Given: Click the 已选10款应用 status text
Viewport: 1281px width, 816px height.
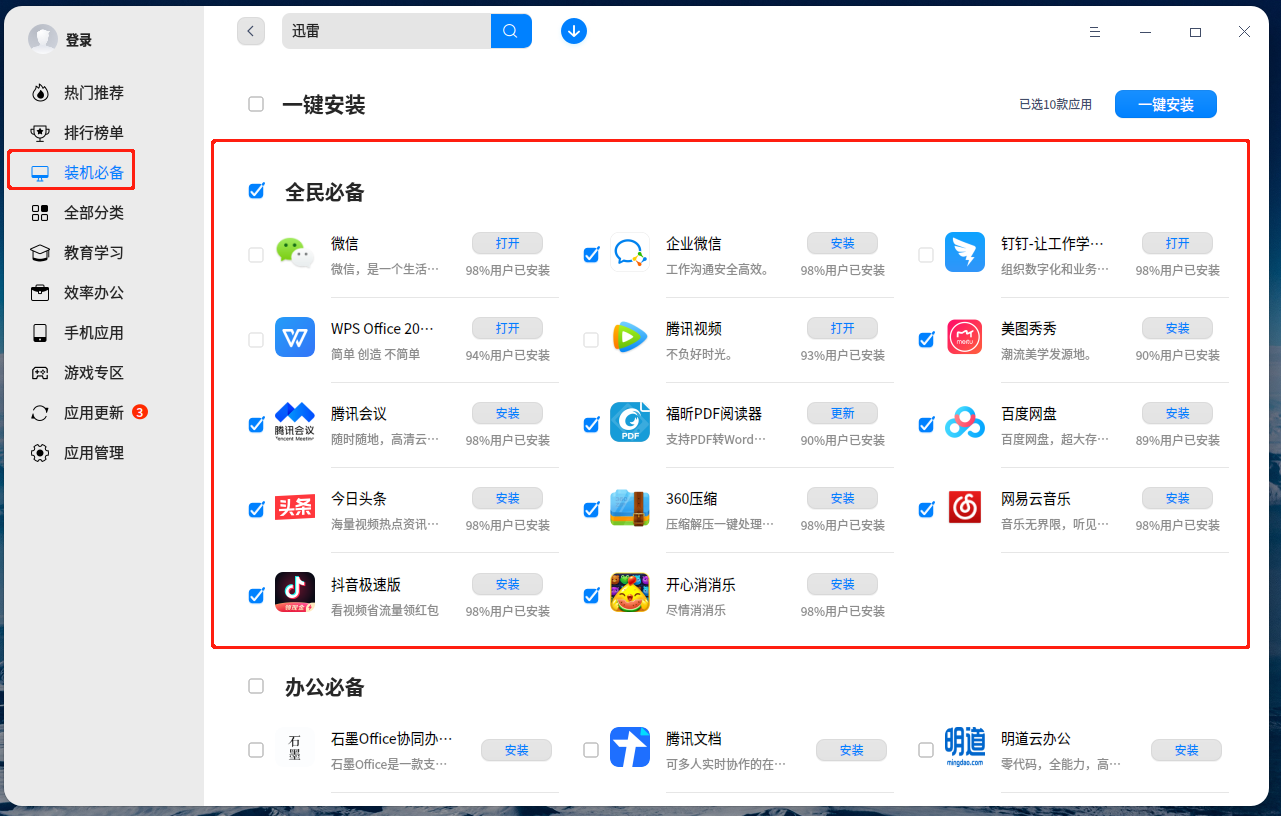Looking at the screenshot, I should [1055, 104].
